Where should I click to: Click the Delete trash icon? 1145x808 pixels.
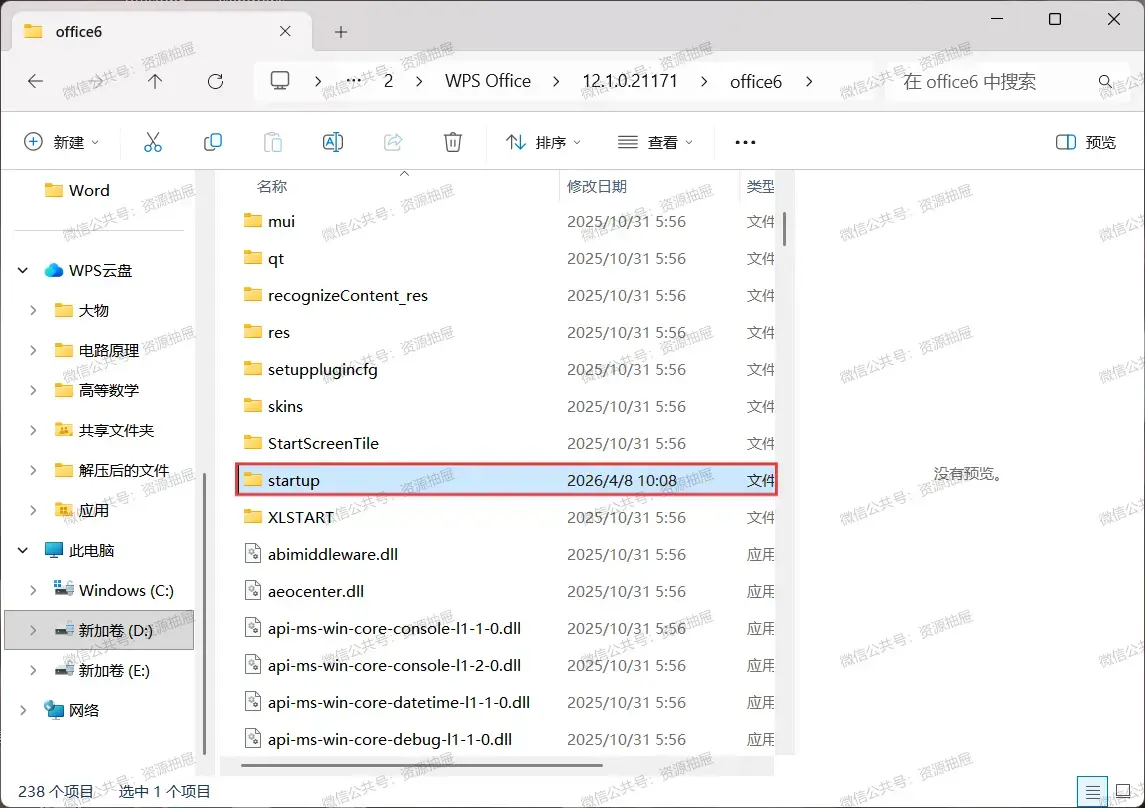click(453, 142)
